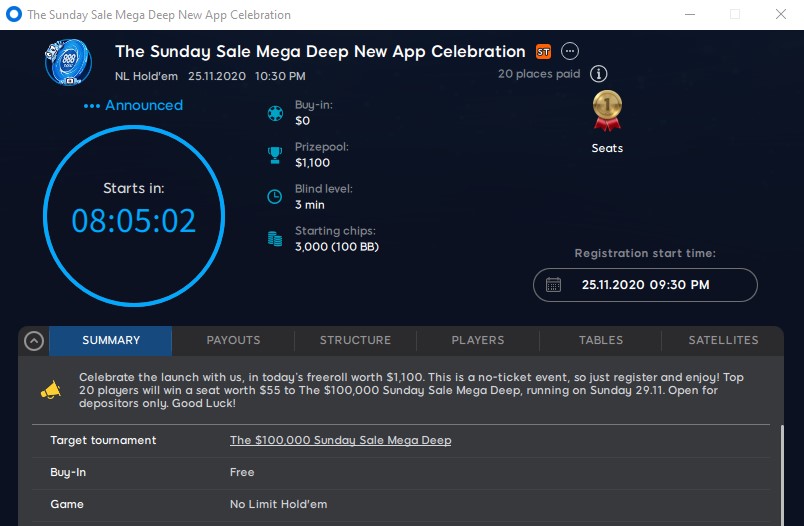
Task: Click the megaphone announcement icon
Action: point(50,390)
